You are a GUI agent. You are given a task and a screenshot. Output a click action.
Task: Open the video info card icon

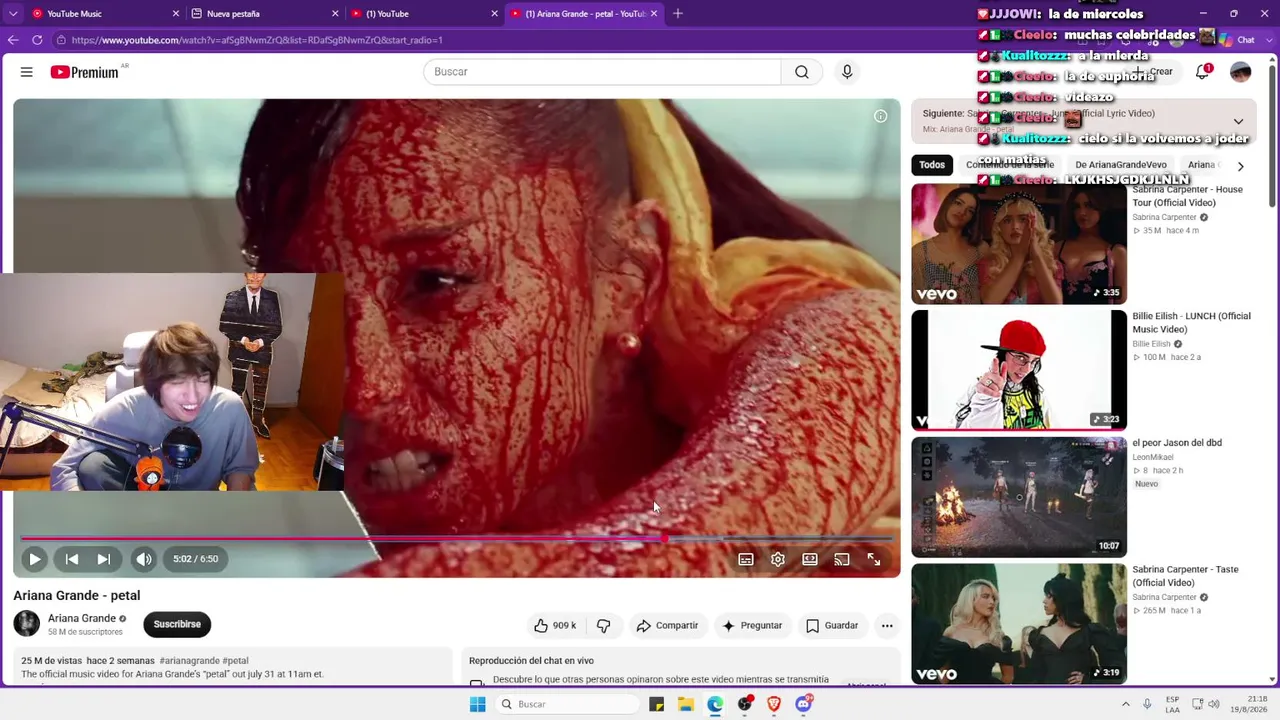(881, 116)
